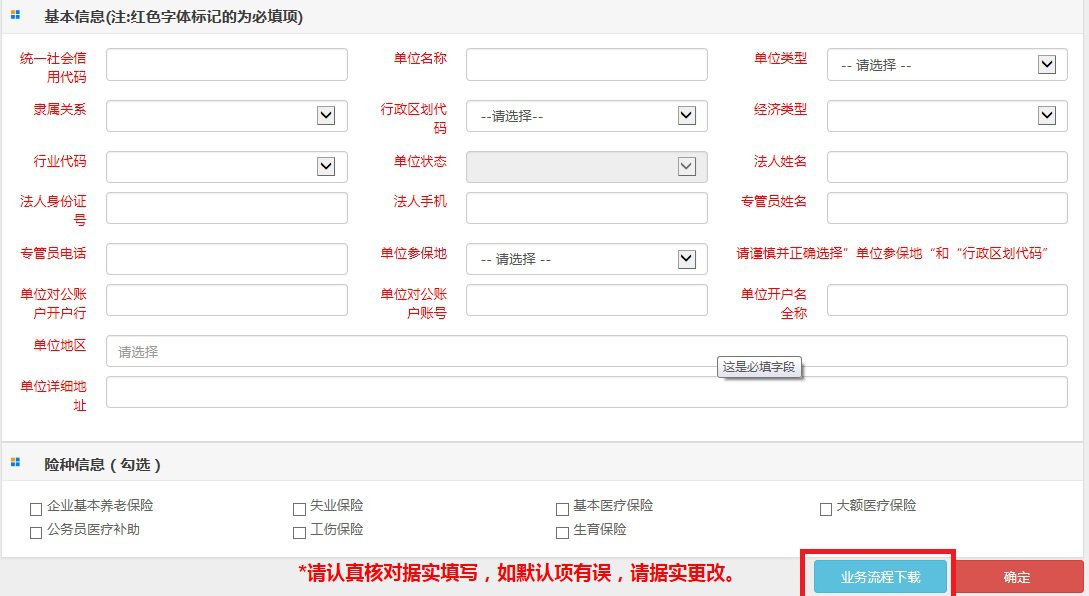Click the grid icon beside 基本信息 header

click(15, 15)
